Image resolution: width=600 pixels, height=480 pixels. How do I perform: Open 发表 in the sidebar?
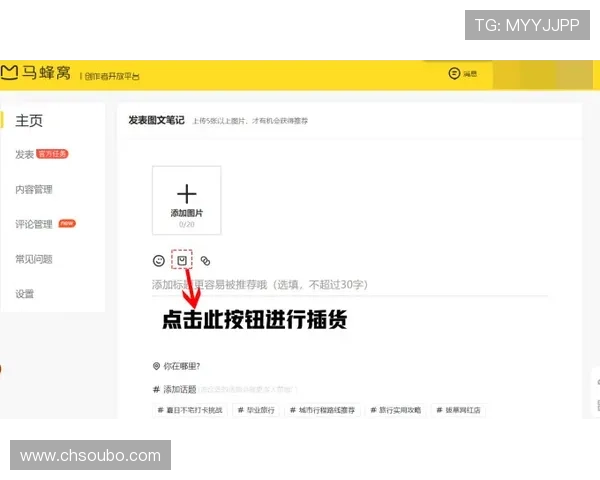point(24,154)
